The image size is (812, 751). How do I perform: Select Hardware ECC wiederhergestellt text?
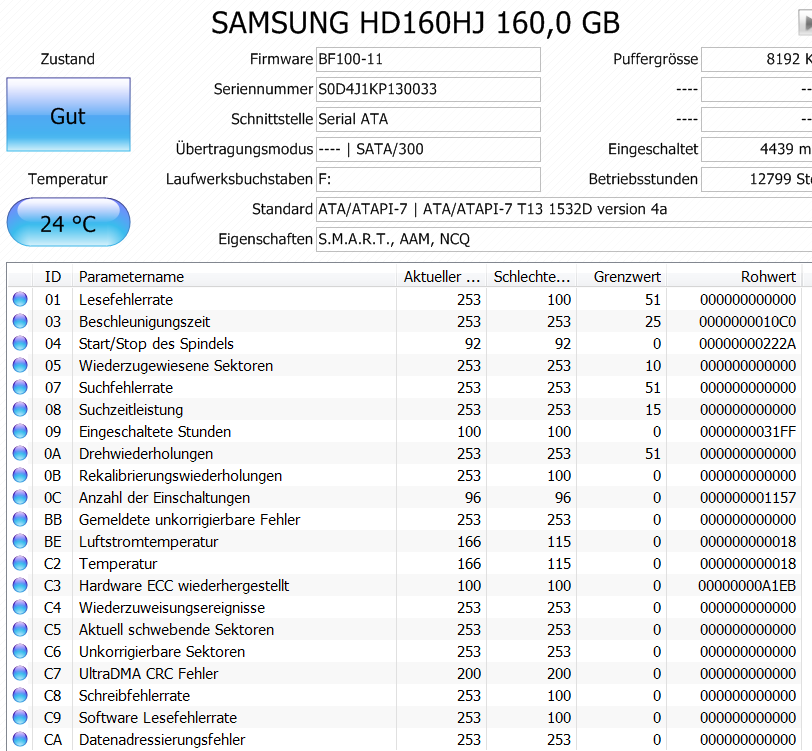point(184,586)
